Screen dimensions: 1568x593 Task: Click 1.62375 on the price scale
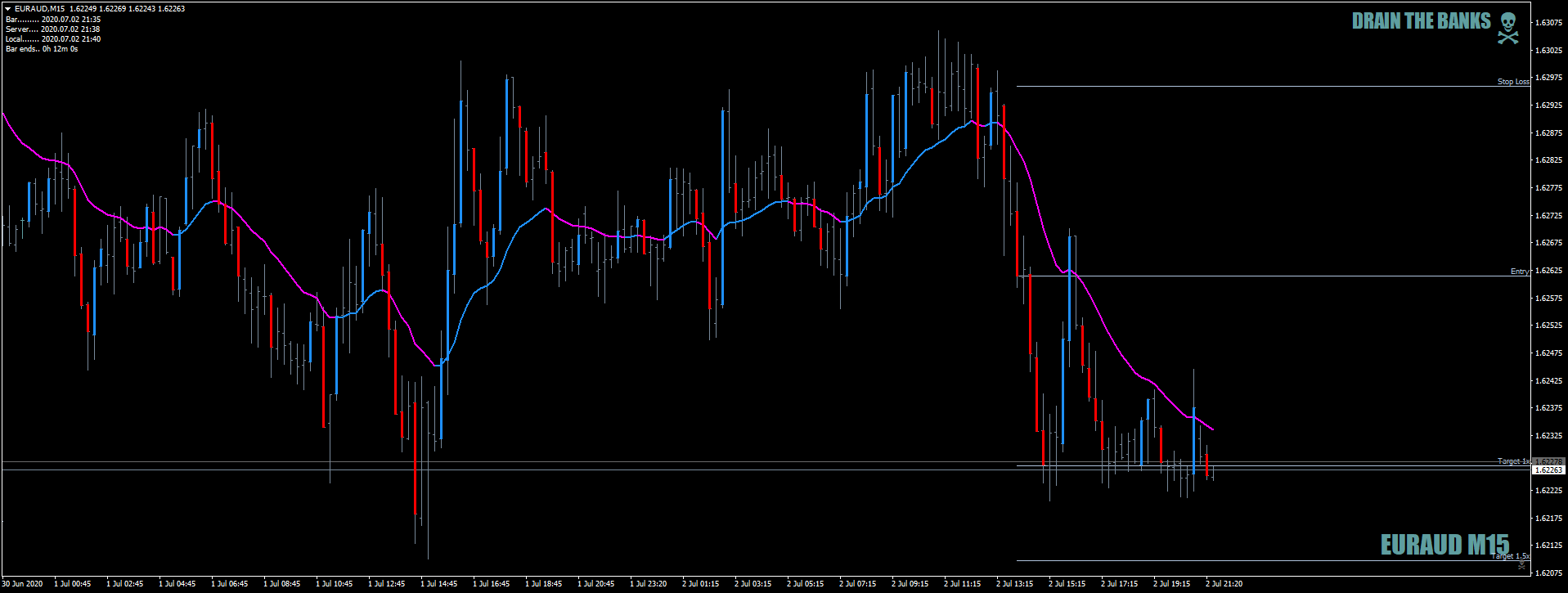point(1549,408)
